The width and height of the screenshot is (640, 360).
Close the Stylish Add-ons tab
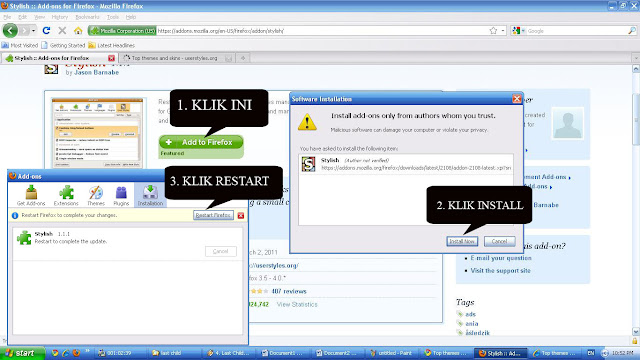pos(111,58)
